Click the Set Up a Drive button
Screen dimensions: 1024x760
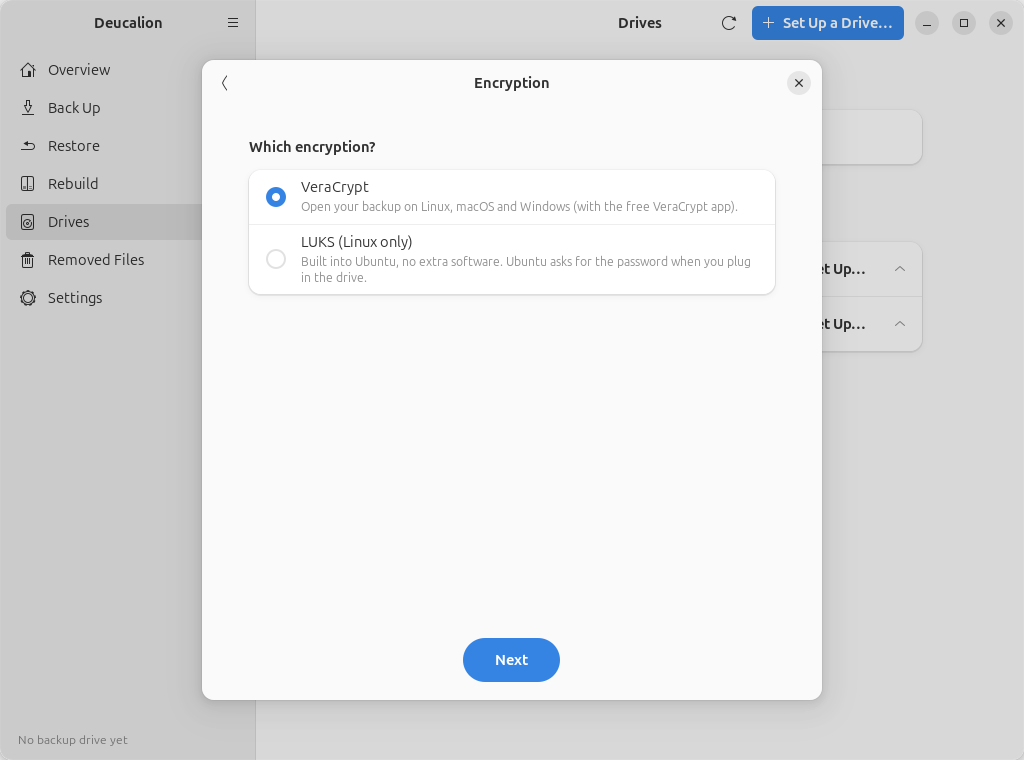point(827,23)
